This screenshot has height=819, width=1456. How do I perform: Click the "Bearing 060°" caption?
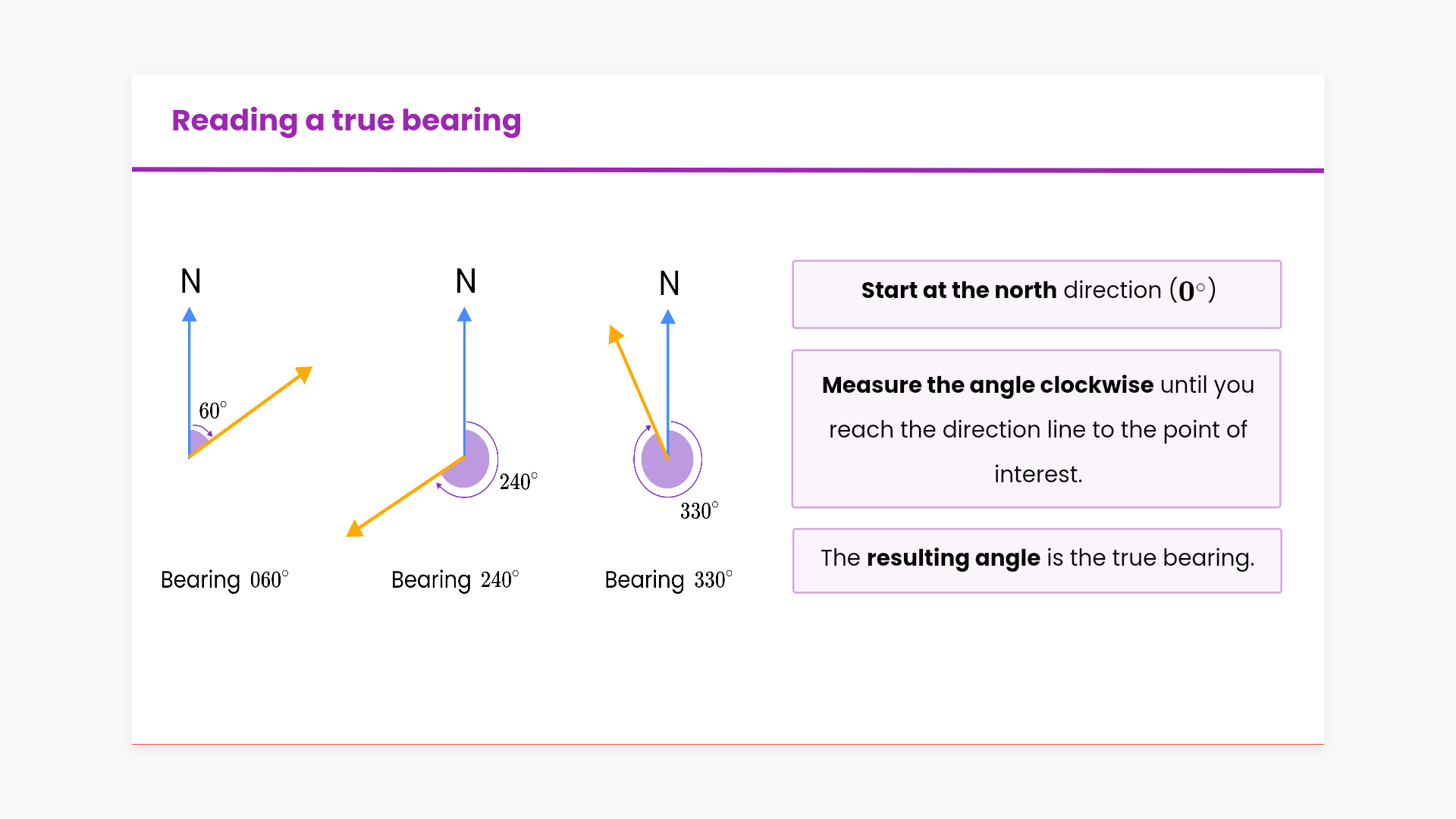coord(224,580)
